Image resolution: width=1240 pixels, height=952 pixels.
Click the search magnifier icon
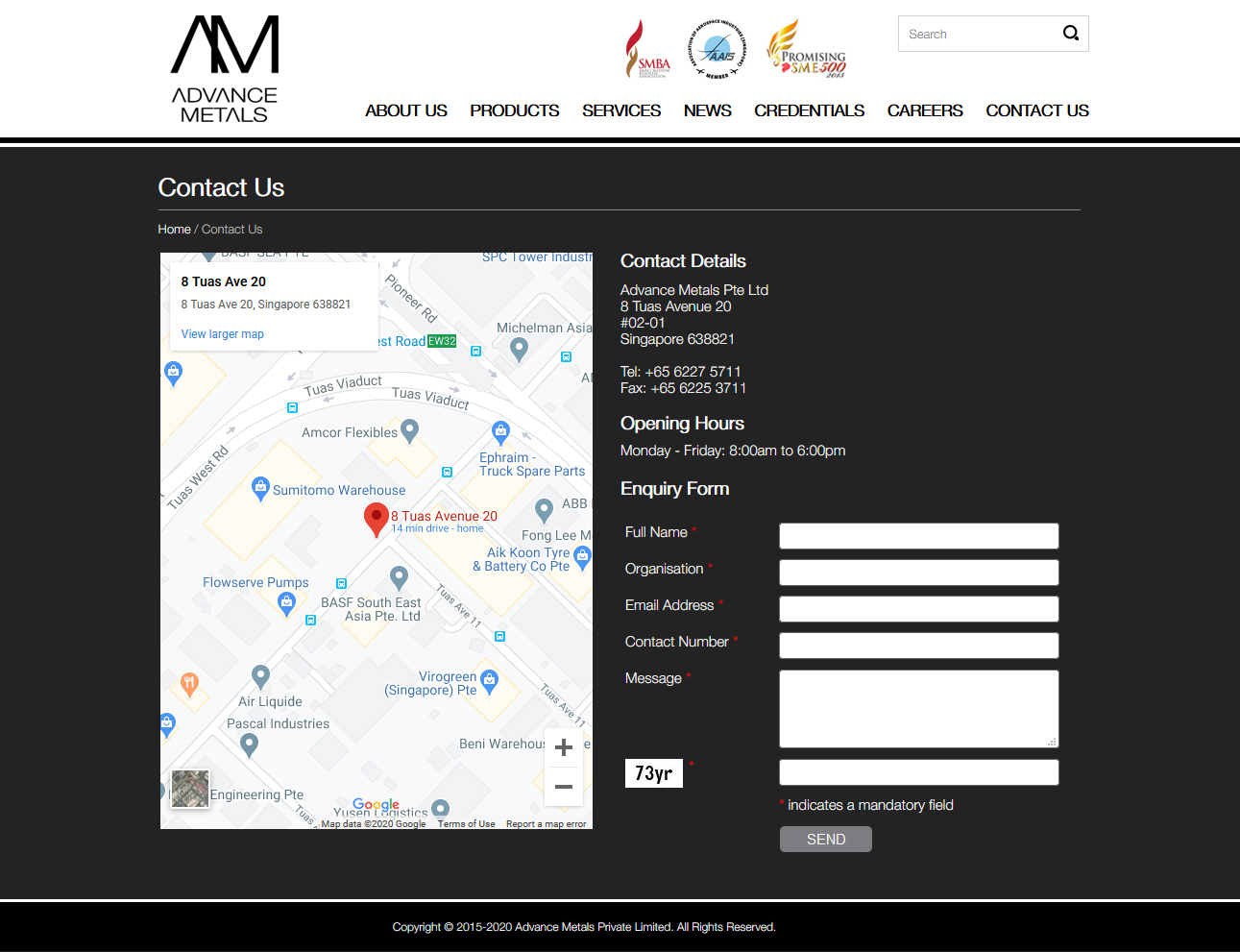point(1070,34)
